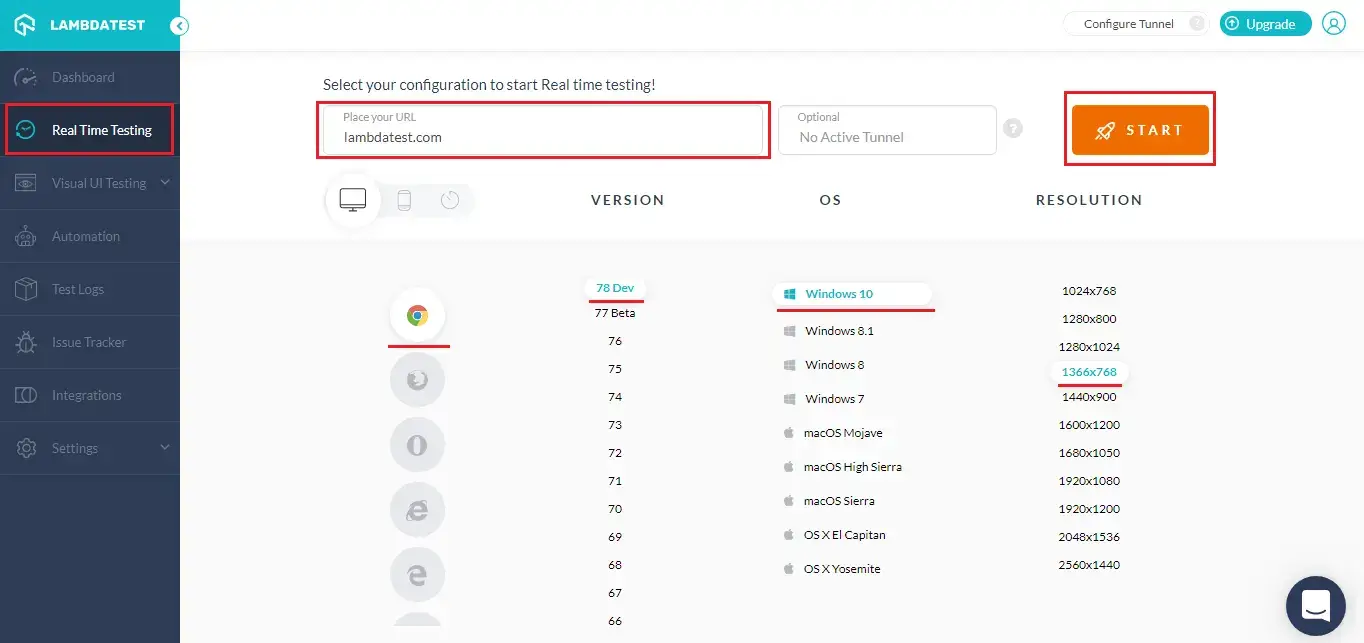
Task: Open the chat support widget
Action: [x=1315, y=605]
